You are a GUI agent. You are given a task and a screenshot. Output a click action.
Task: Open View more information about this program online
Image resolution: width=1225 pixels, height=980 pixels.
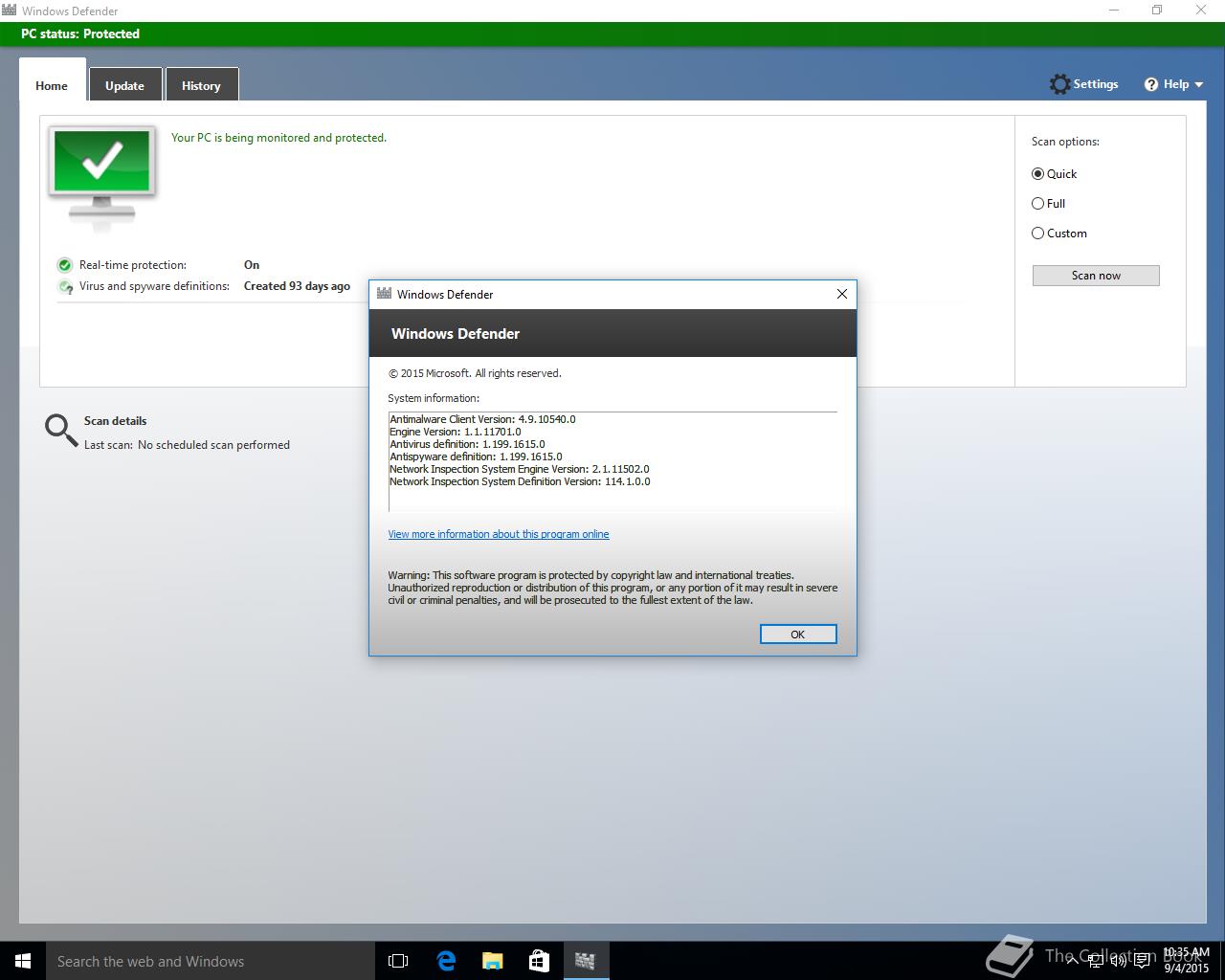click(499, 534)
